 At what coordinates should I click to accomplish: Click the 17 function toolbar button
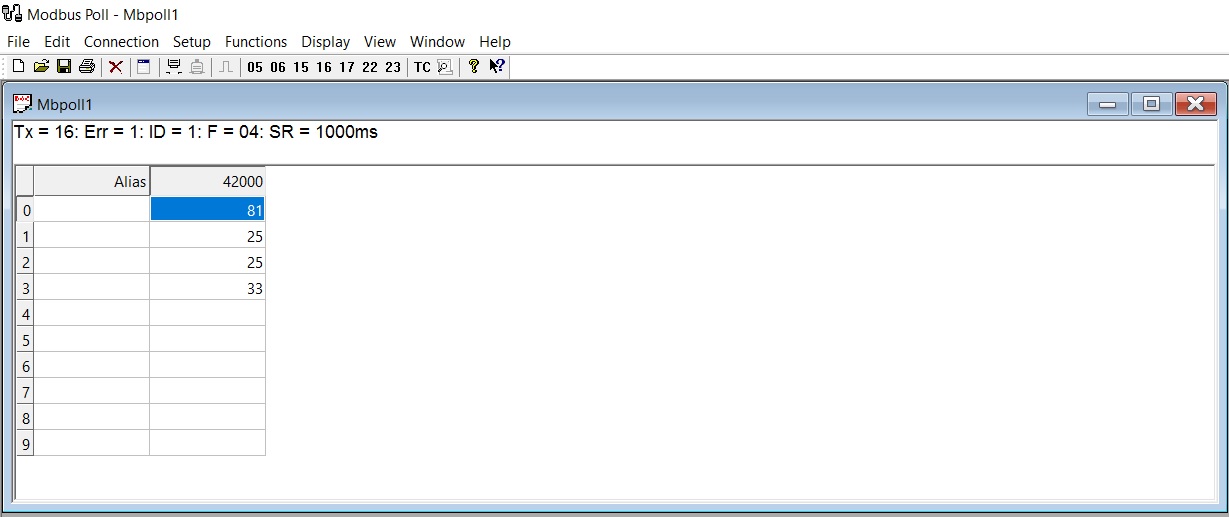(x=347, y=67)
